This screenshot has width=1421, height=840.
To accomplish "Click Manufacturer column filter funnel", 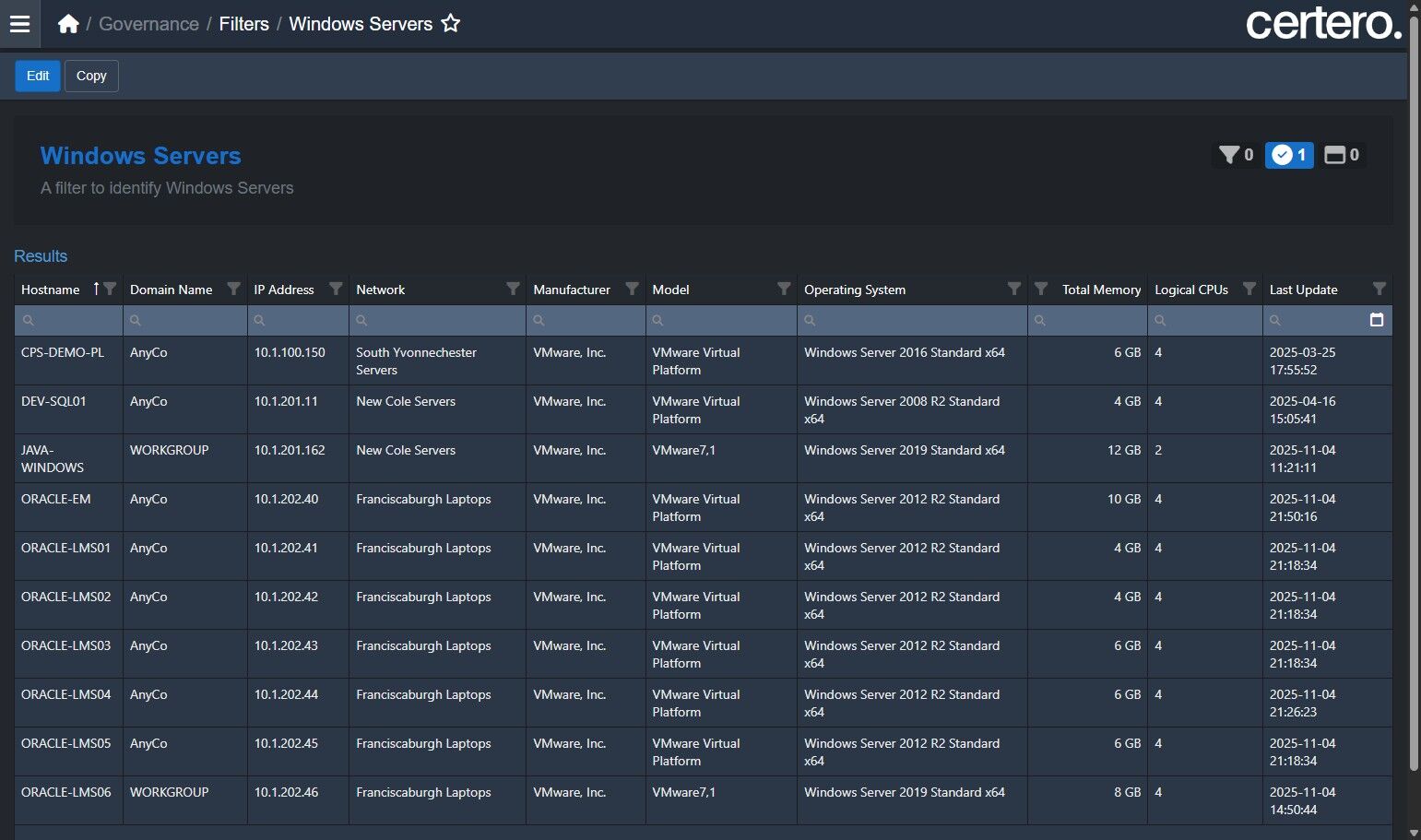I will [x=632, y=290].
